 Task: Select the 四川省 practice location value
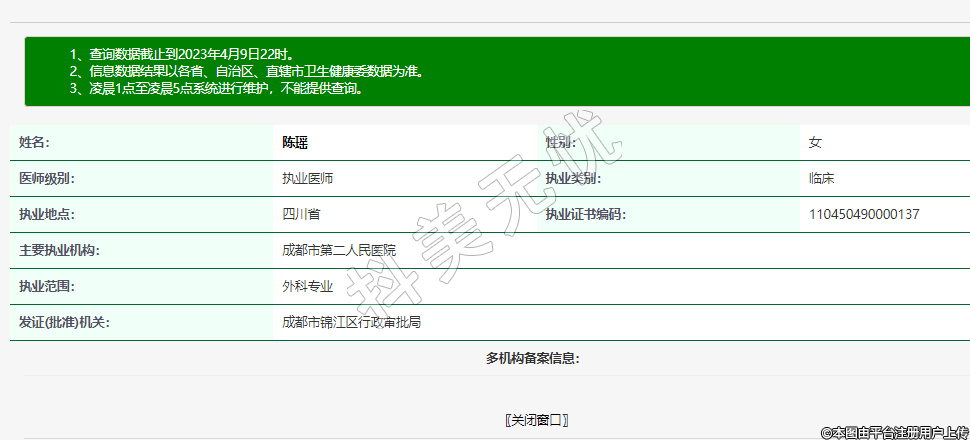(301, 215)
